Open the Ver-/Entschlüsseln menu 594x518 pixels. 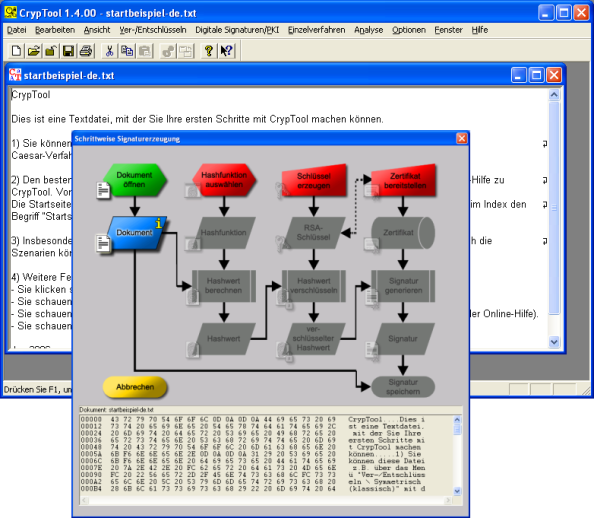[x=153, y=30]
